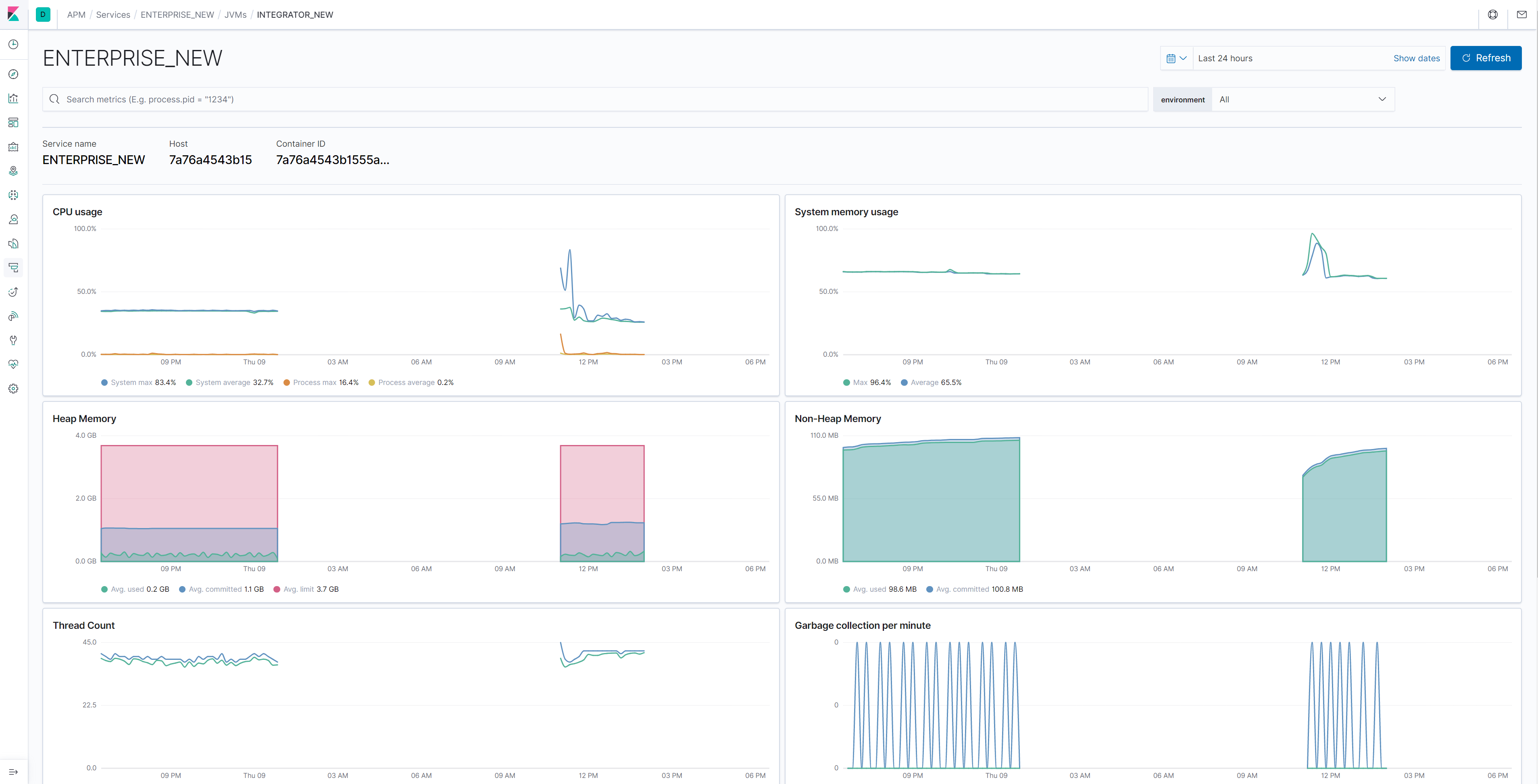Open the Maps pin icon in sidebar
Image resolution: width=1538 pixels, height=784 pixels.
13,171
